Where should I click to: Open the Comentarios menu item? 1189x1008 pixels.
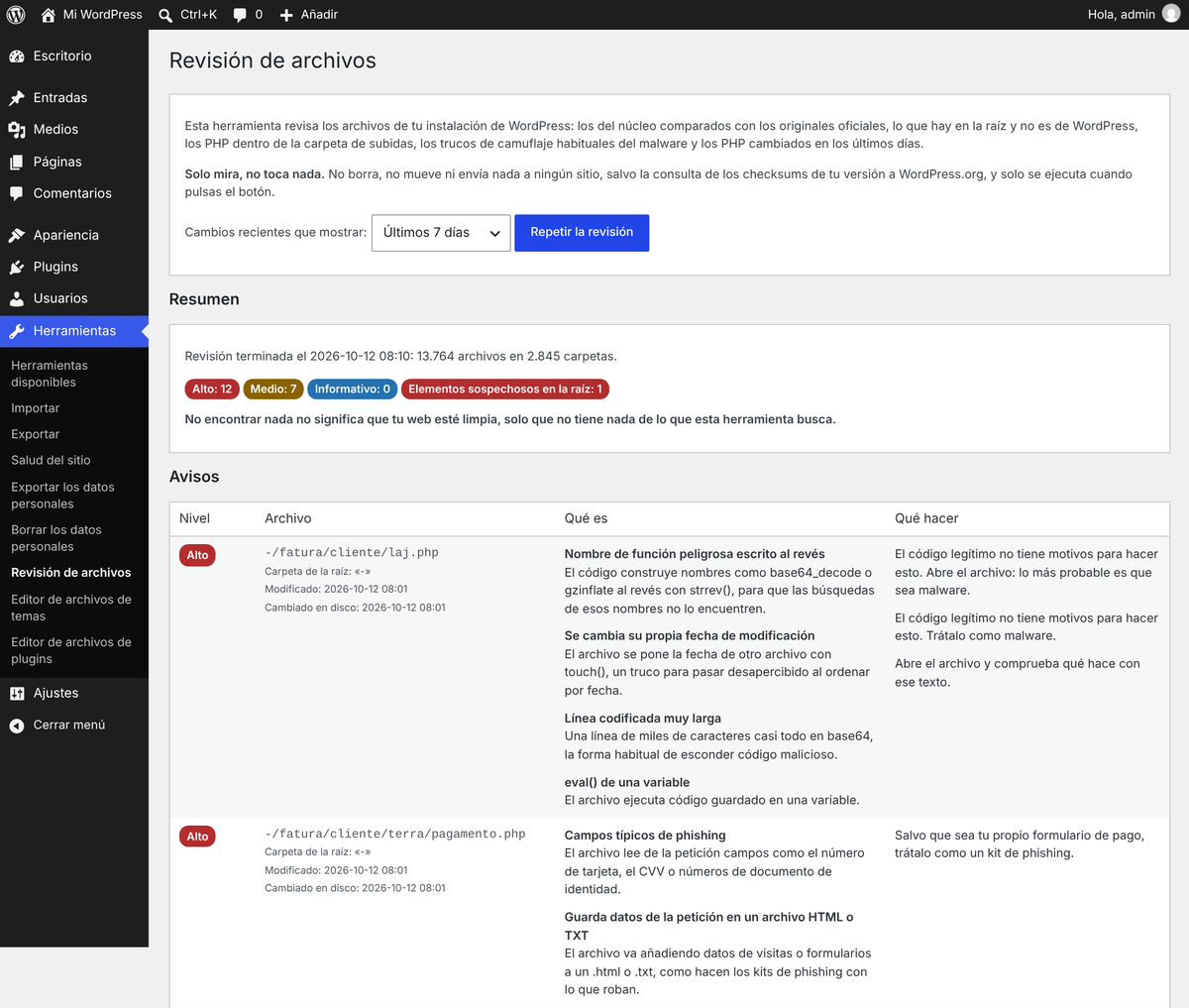tap(74, 194)
